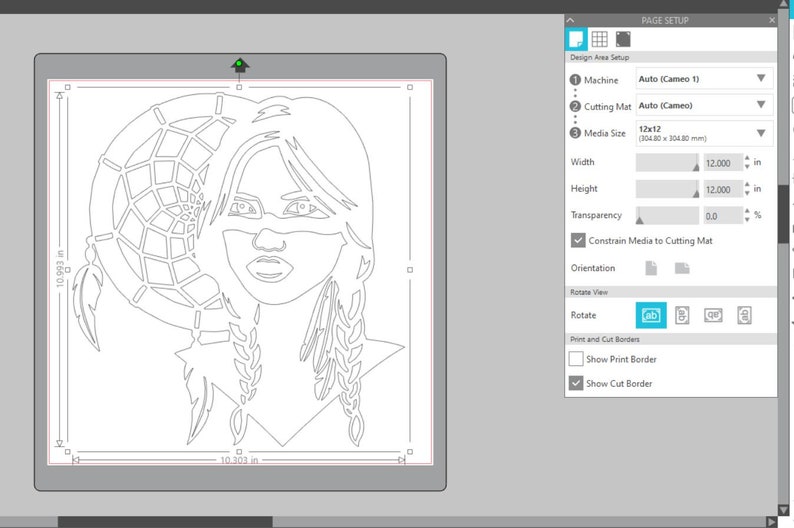The height and width of the screenshot is (528, 794).
Task: Click the left-middle selection handle
Action: coord(68,270)
